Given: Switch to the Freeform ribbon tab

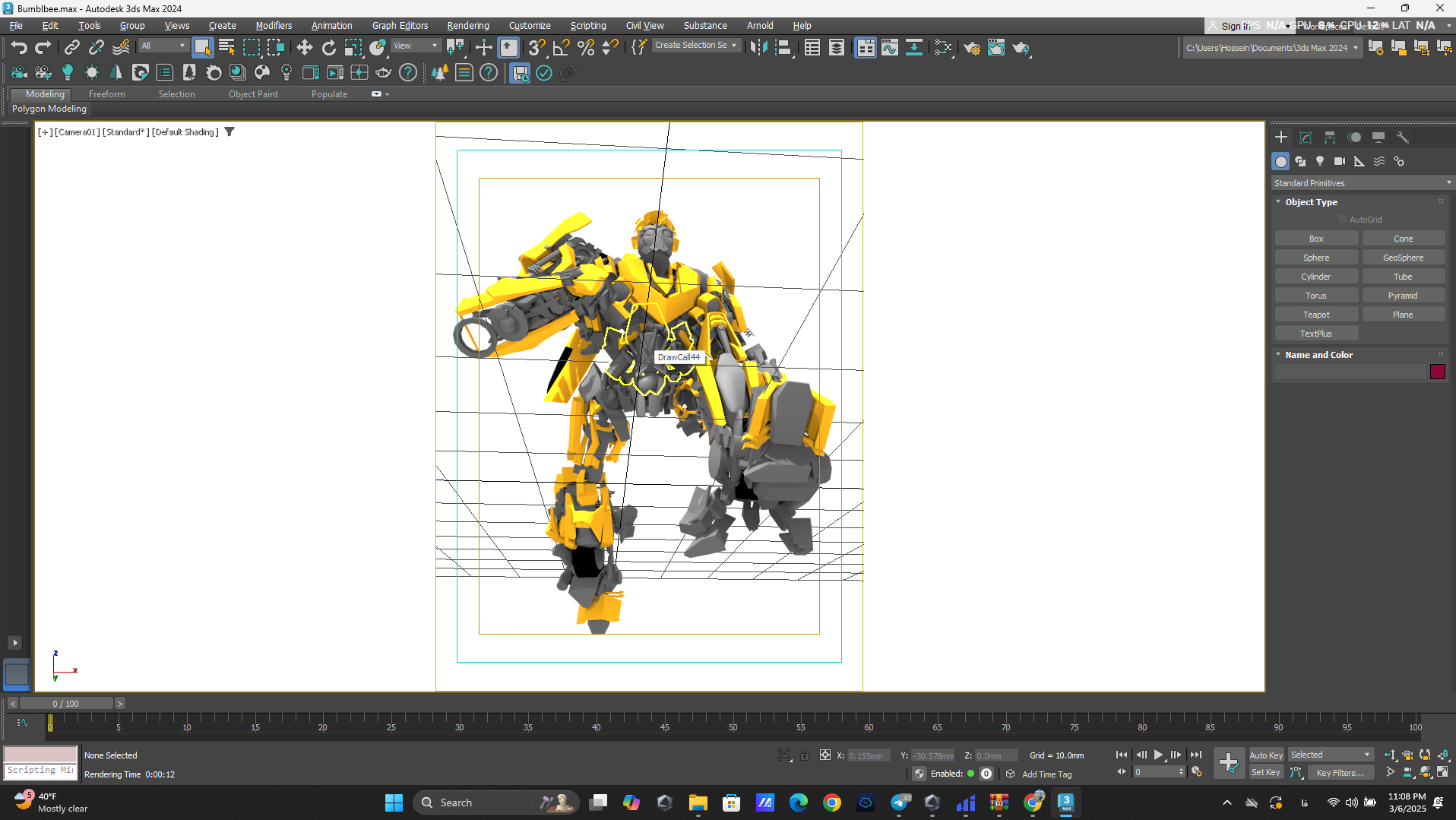Looking at the screenshot, I should click(106, 94).
